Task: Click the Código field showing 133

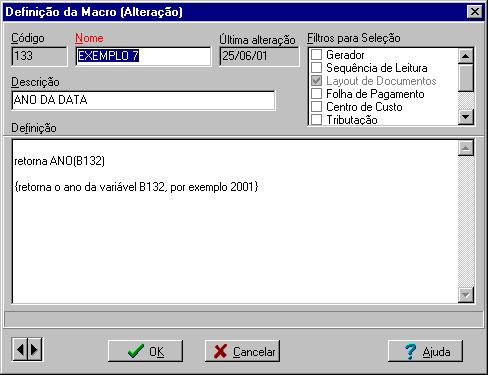Action: (39, 56)
